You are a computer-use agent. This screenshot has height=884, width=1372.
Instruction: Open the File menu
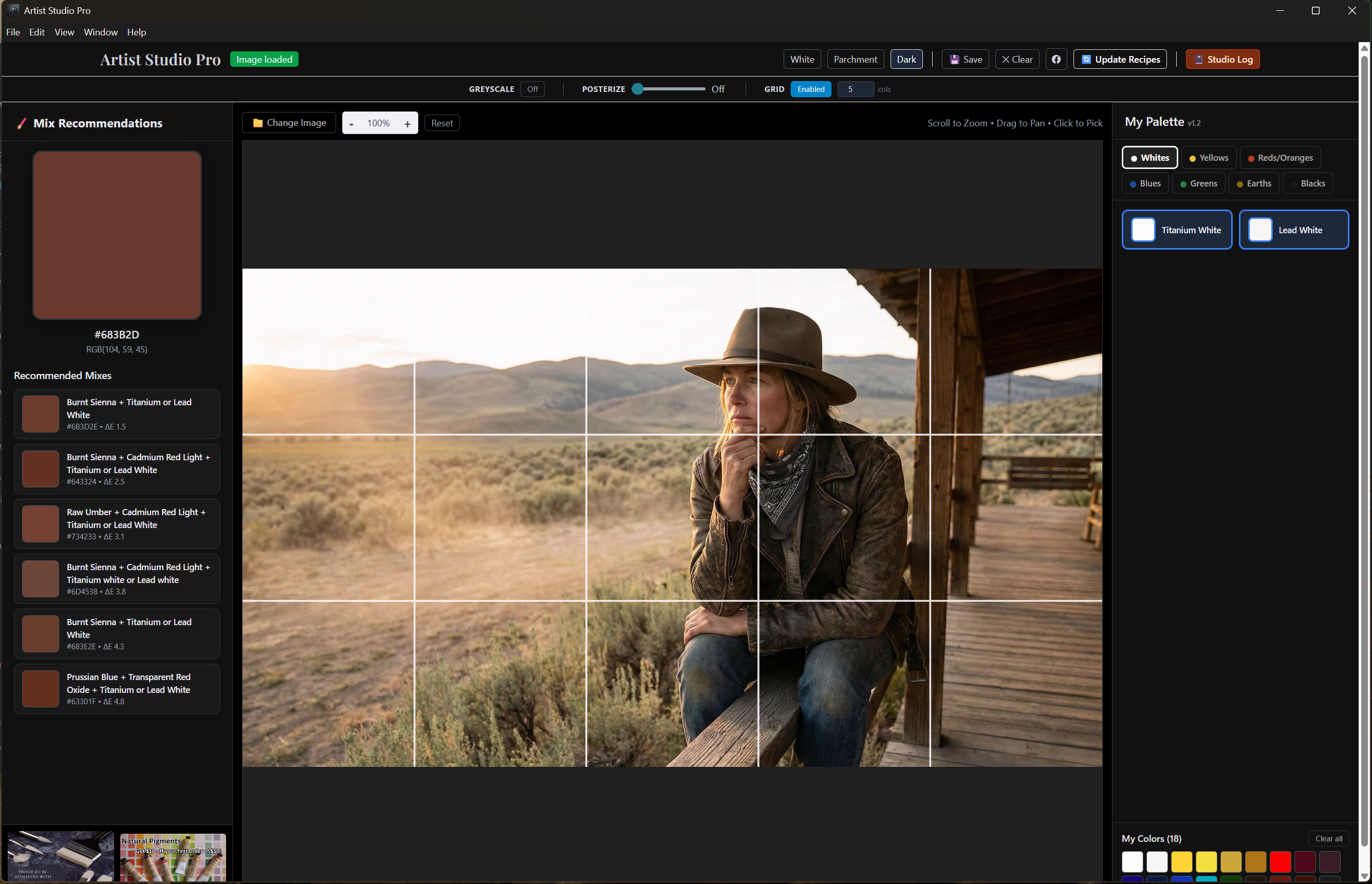tap(13, 32)
